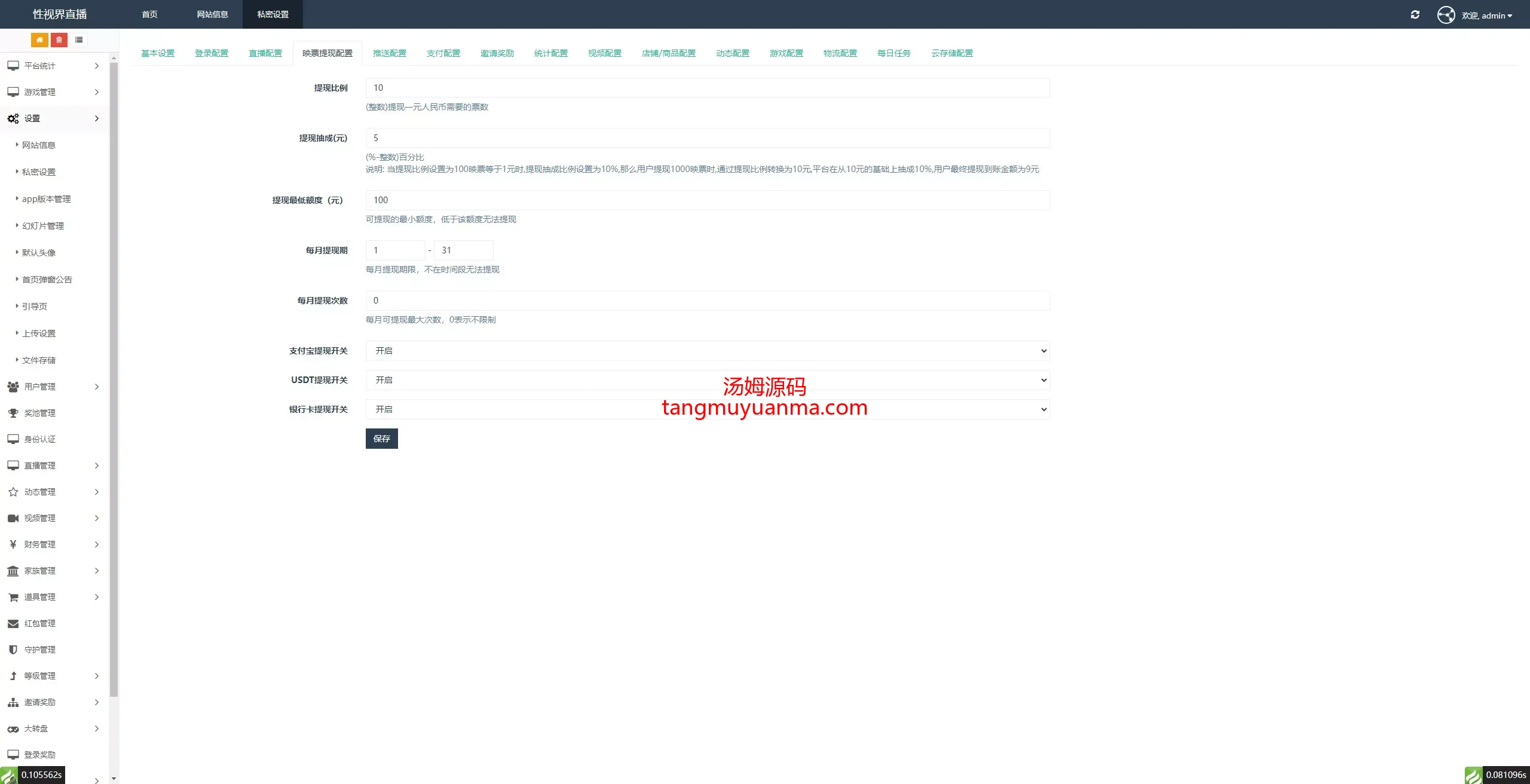The image size is (1530, 784).
Task: Click the yen icon for 财务管理
Action: [13, 544]
